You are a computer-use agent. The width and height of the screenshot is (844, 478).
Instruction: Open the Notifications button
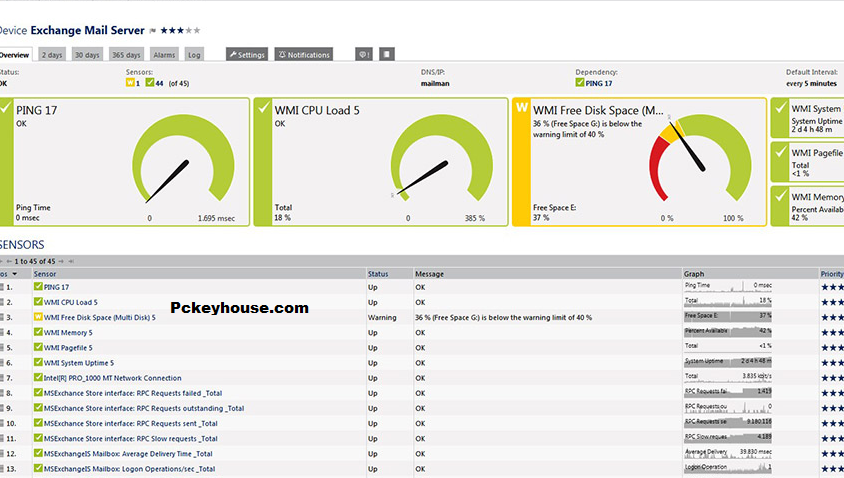304,54
